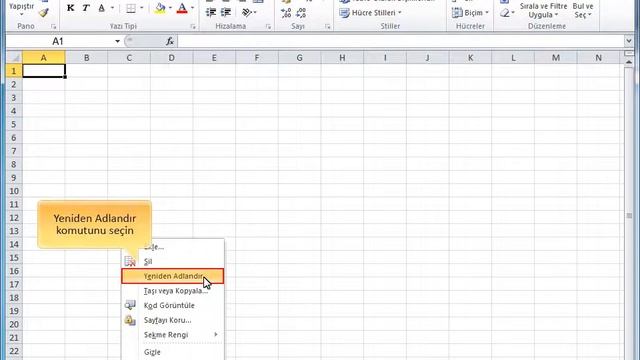Open the text orientation button
Screen dimensions: 640x360
click(x=249, y=12)
